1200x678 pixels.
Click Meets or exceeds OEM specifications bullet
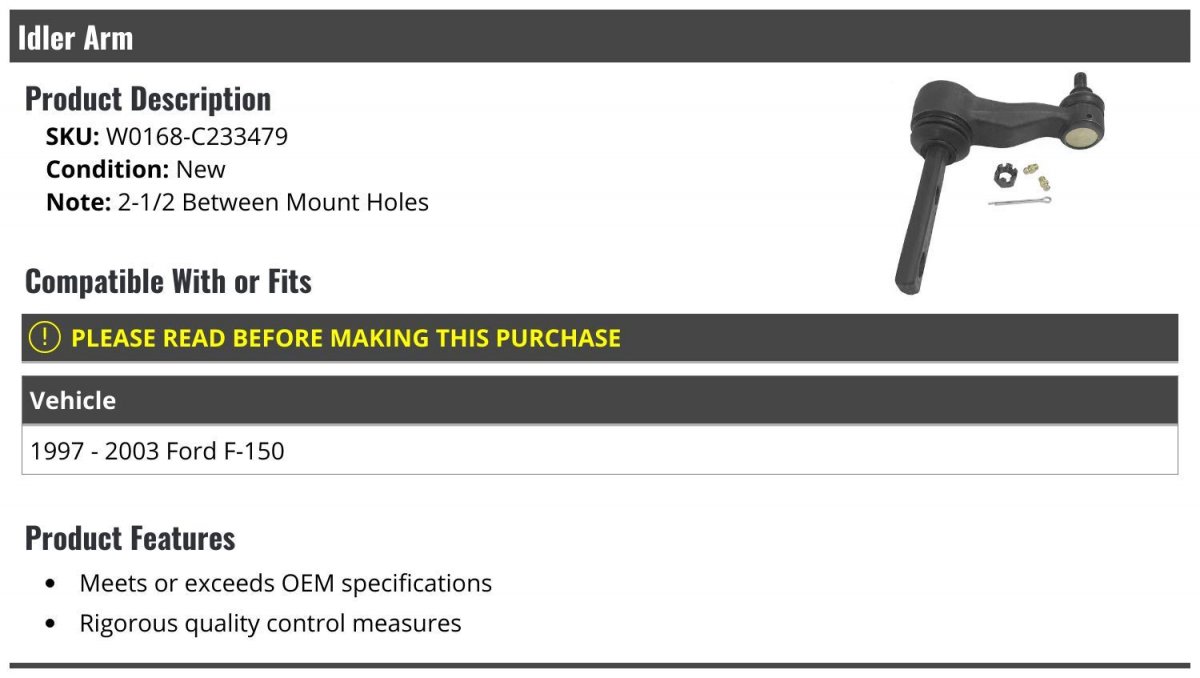tap(286, 582)
